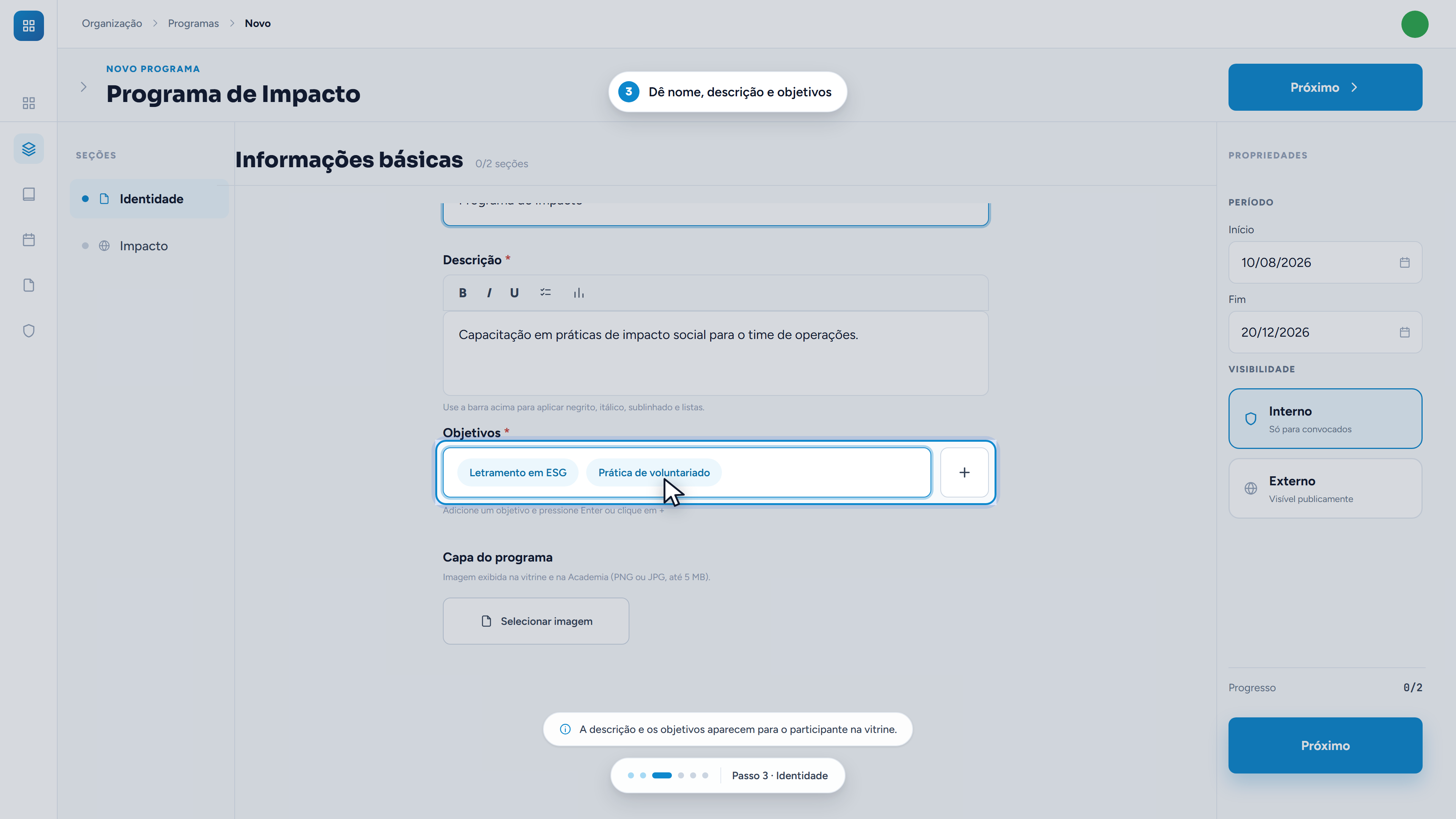Edit the Início date field 10/08/2026
Viewport: 1456px width, 819px height.
point(1325,262)
